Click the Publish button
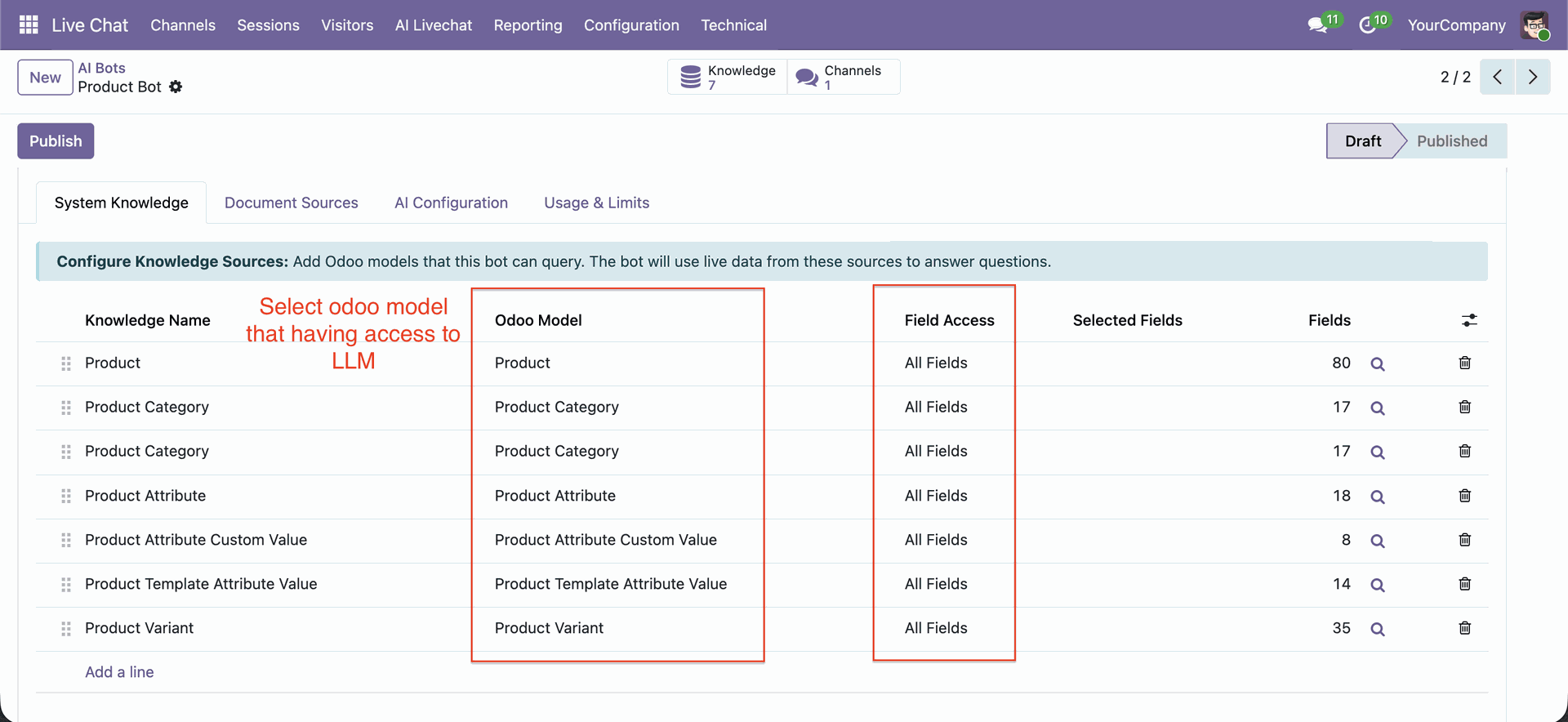1568x722 pixels. [56, 141]
